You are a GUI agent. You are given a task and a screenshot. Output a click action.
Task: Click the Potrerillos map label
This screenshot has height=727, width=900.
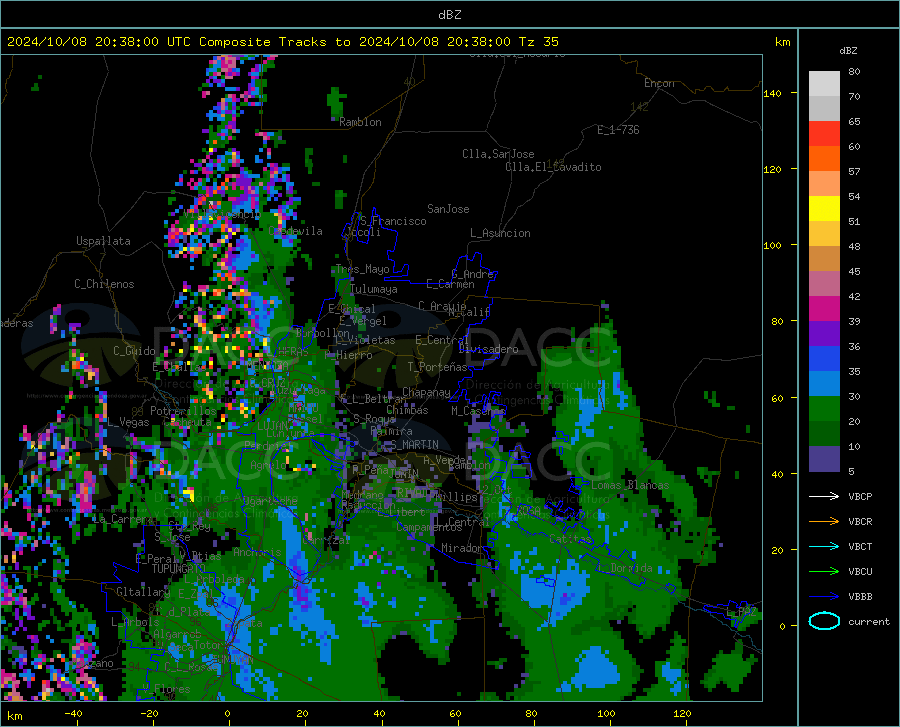183,411
